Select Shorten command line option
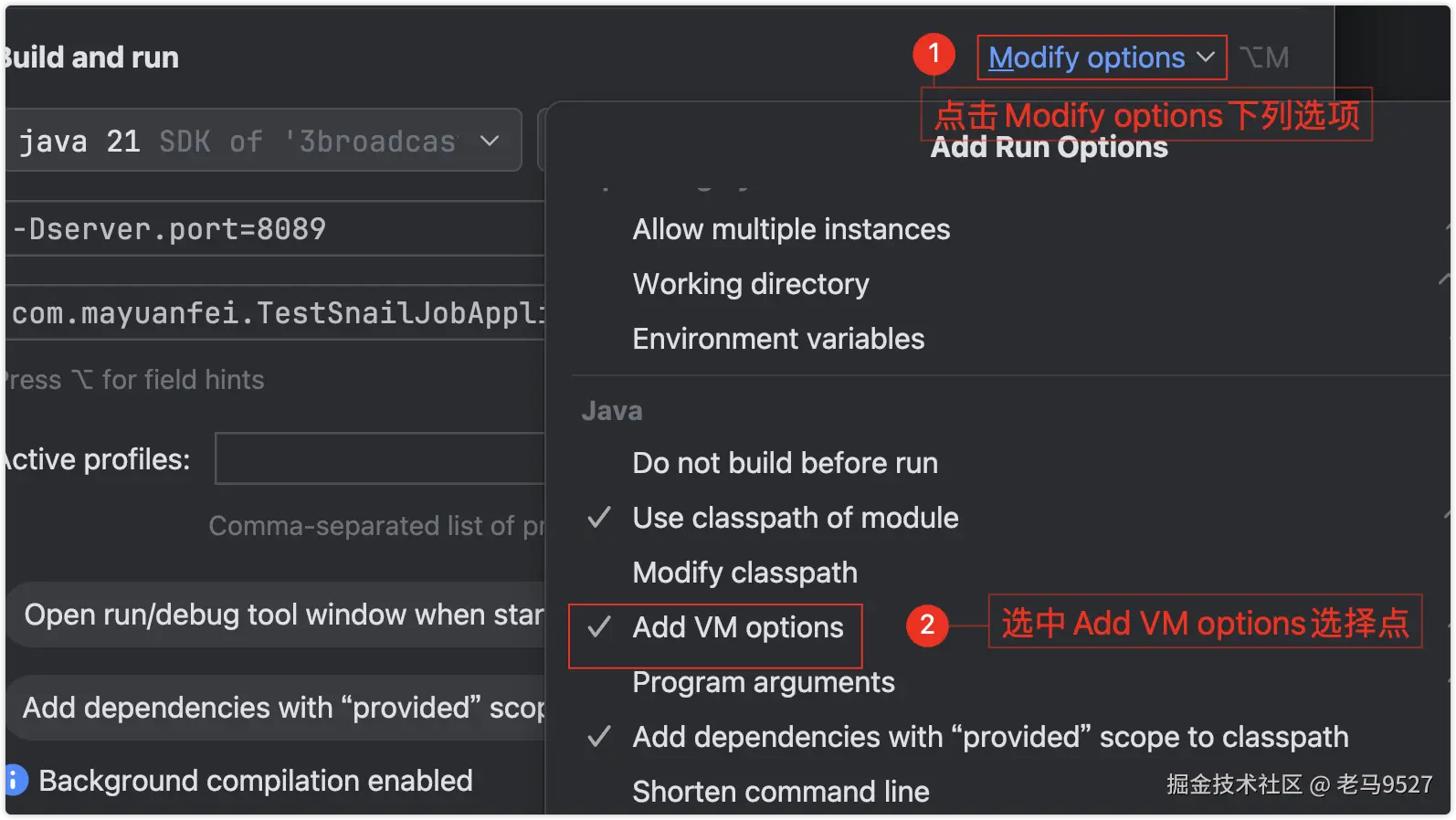Viewport: 1456px width, 820px height. [x=781, y=792]
